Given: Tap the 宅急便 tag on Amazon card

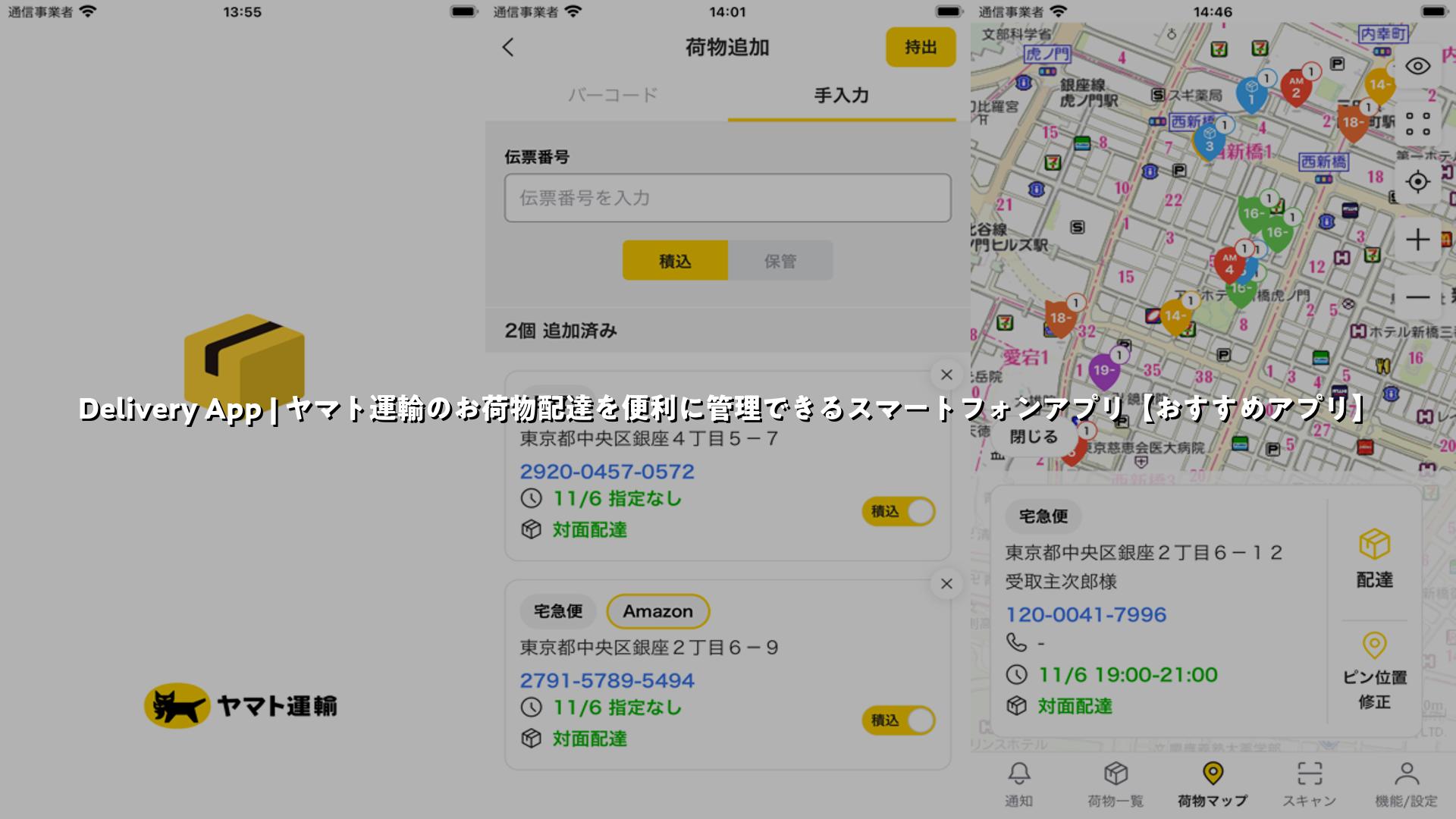Looking at the screenshot, I should coord(558,611).
